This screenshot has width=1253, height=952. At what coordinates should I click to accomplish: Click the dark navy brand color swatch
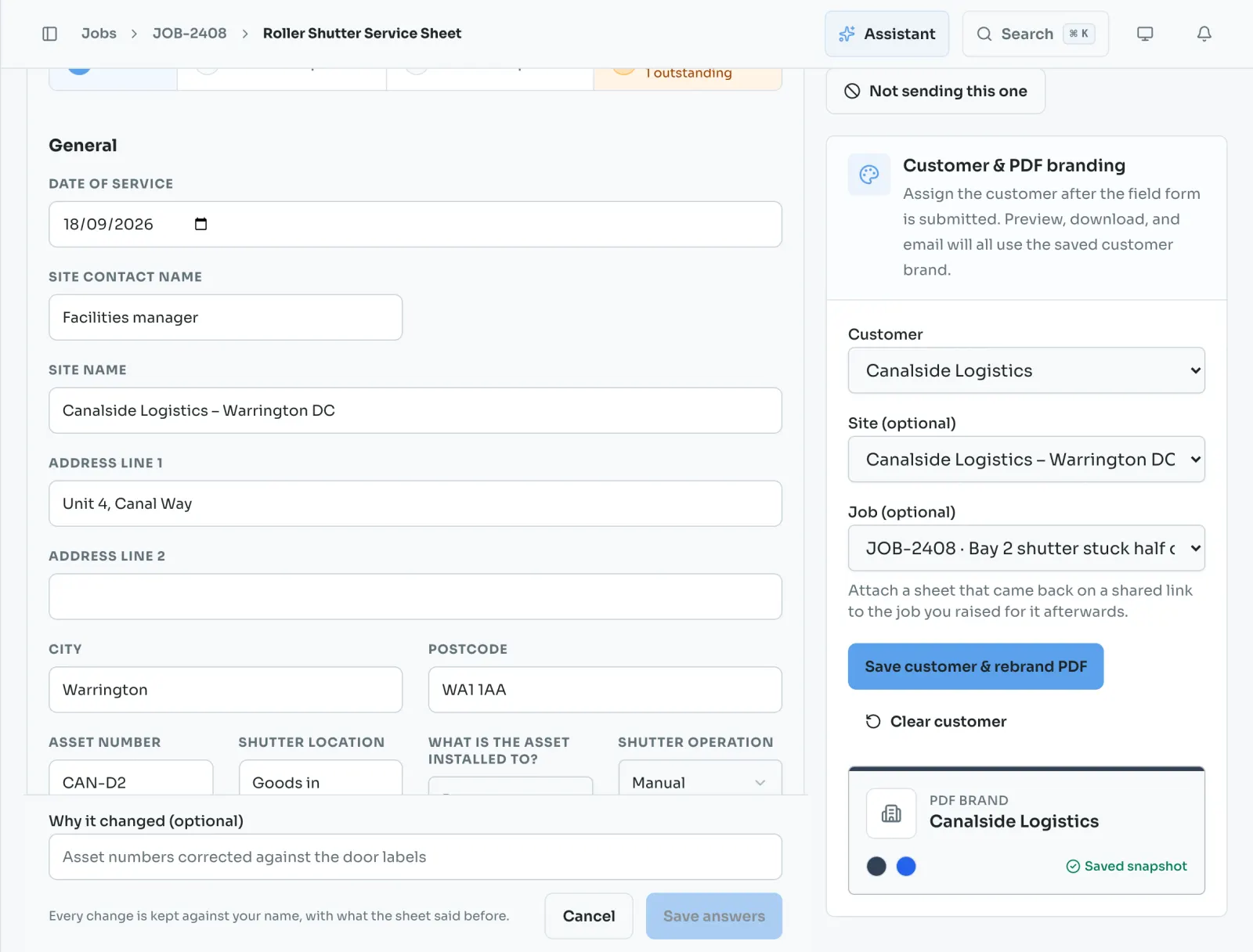coord(876,866)
